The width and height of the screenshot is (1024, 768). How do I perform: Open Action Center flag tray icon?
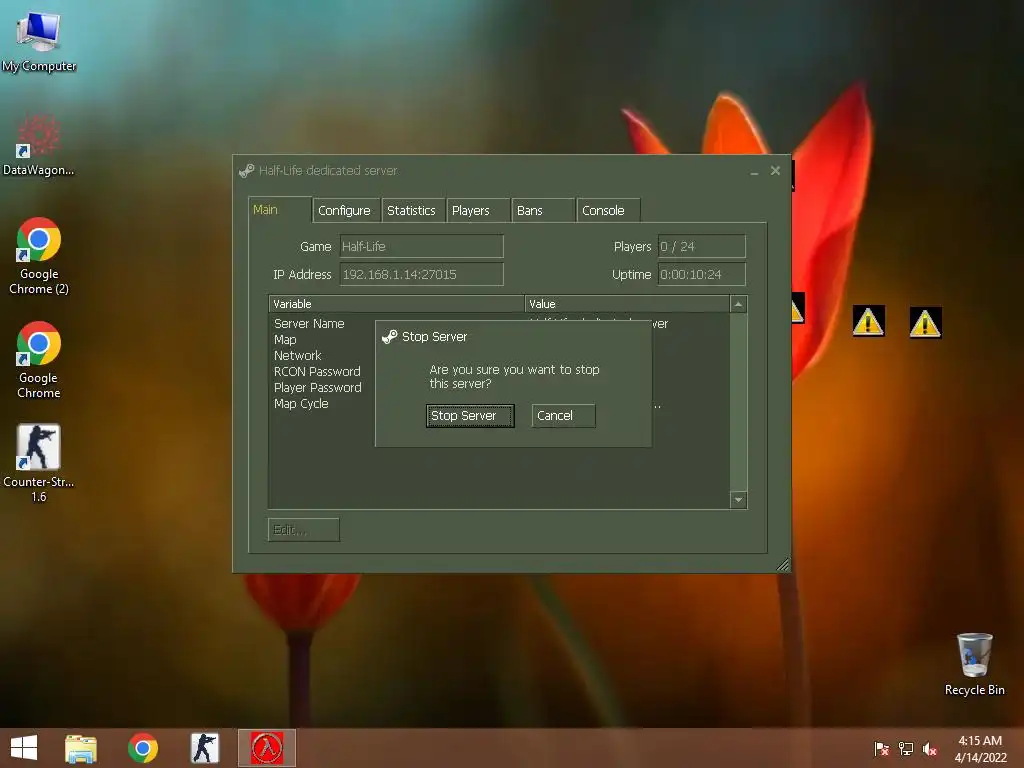(882, 748)
